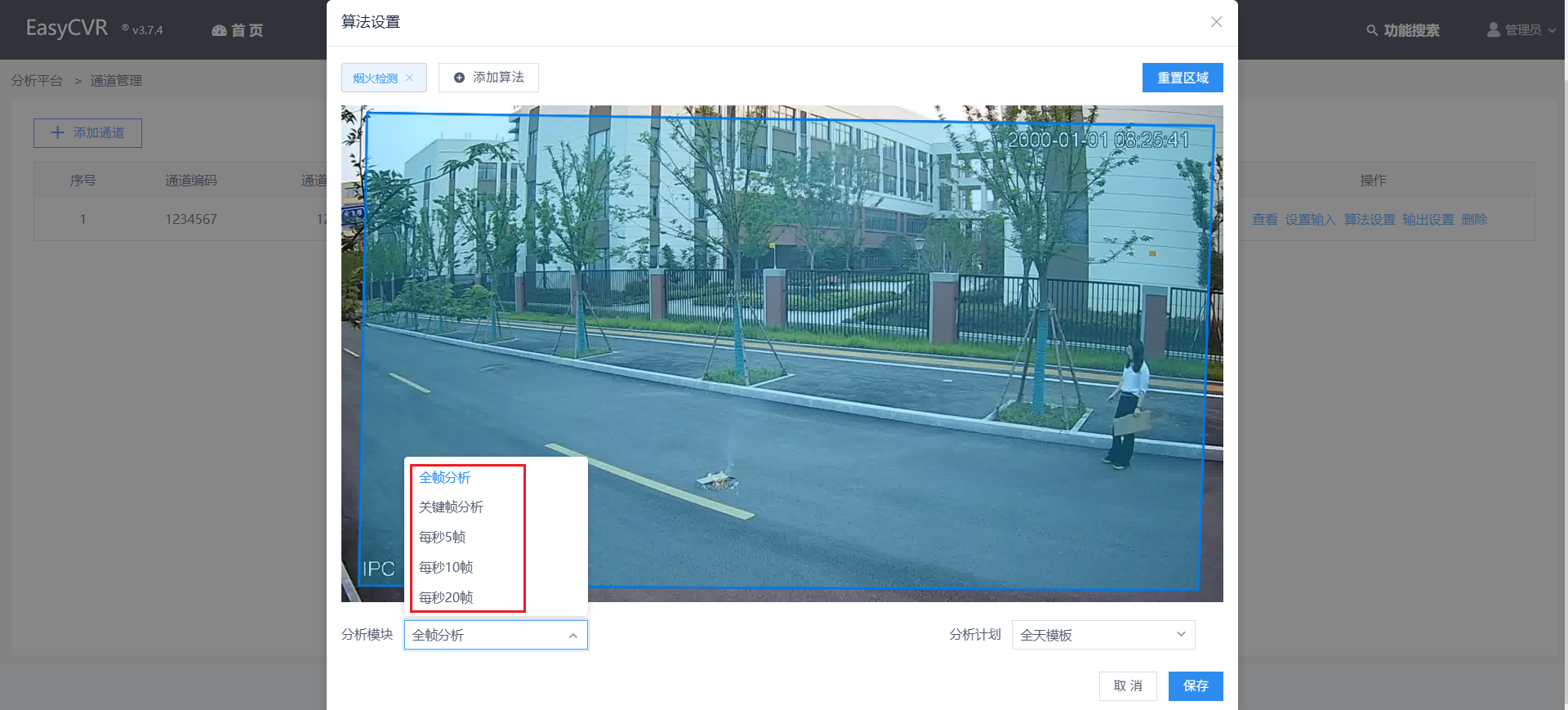
Task: Choose 每秒20帧 option
Action: click(446, 597)
